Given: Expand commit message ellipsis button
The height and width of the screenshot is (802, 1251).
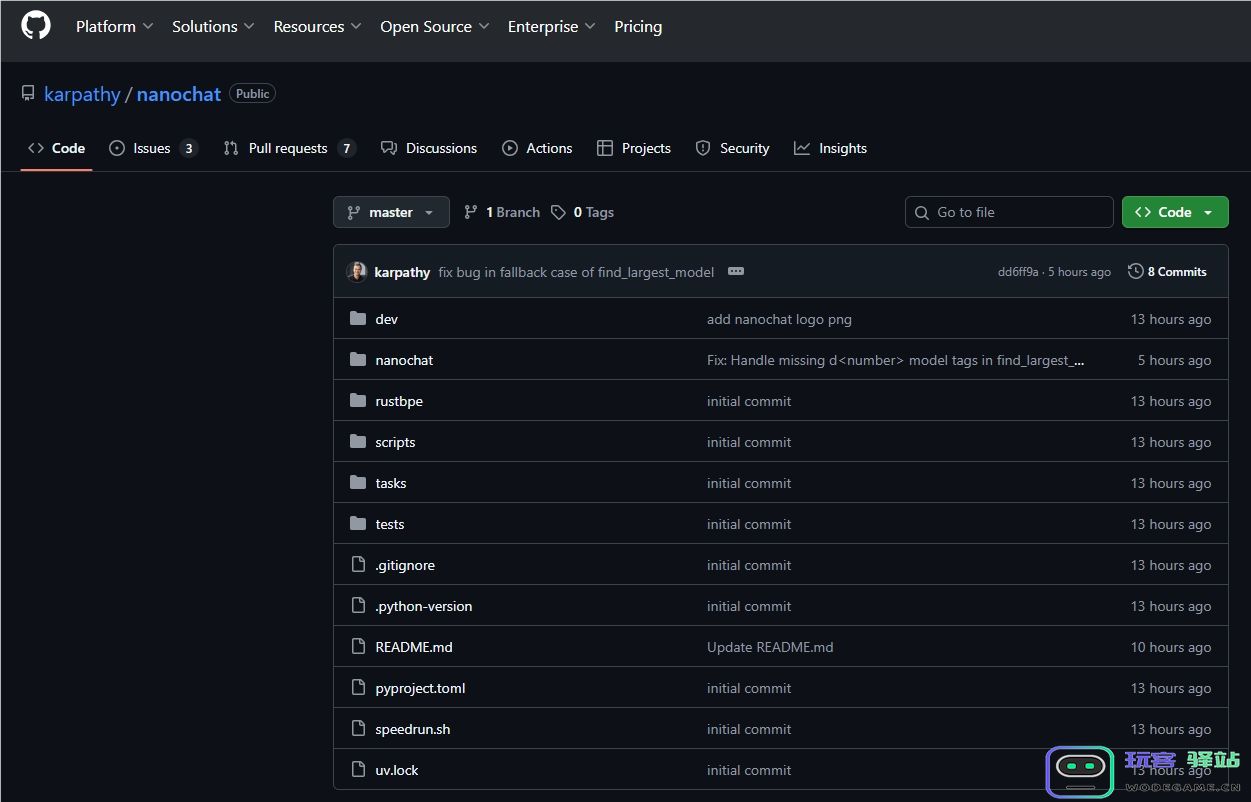Looking at the screenshot, I should pos(736,272).
